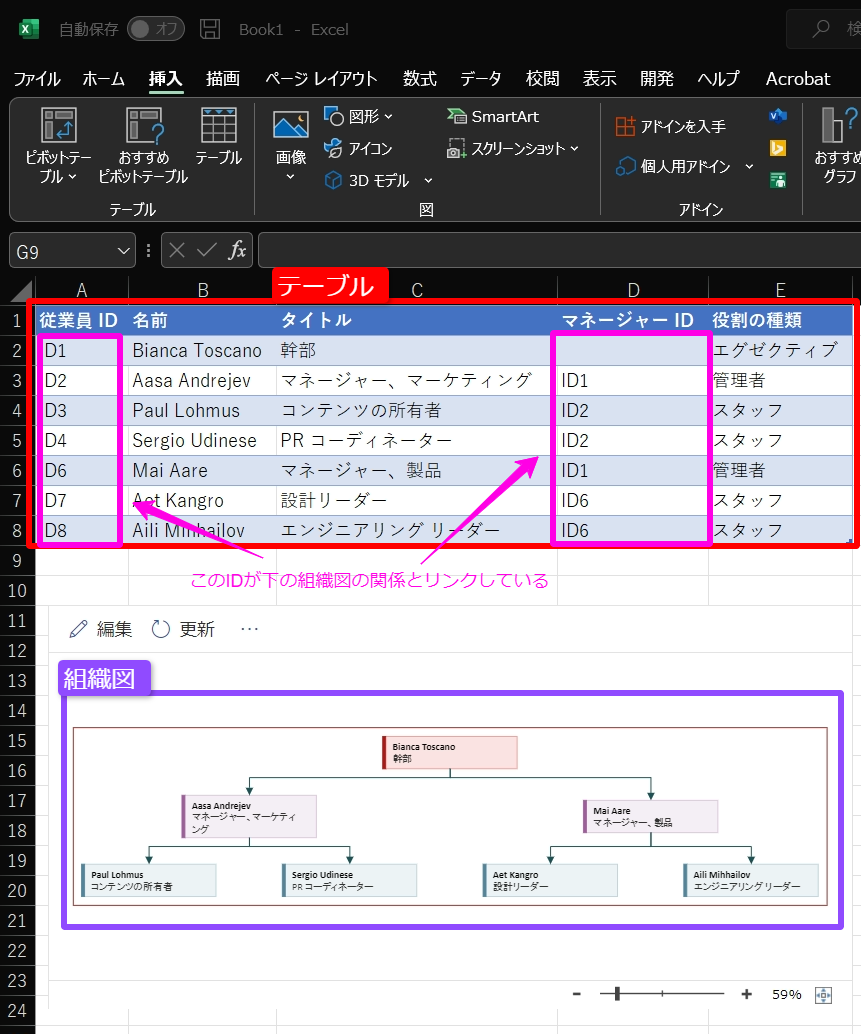The image size is (861, 1034).
Task: Click the fx insert function icon
Action: [237, 251]
